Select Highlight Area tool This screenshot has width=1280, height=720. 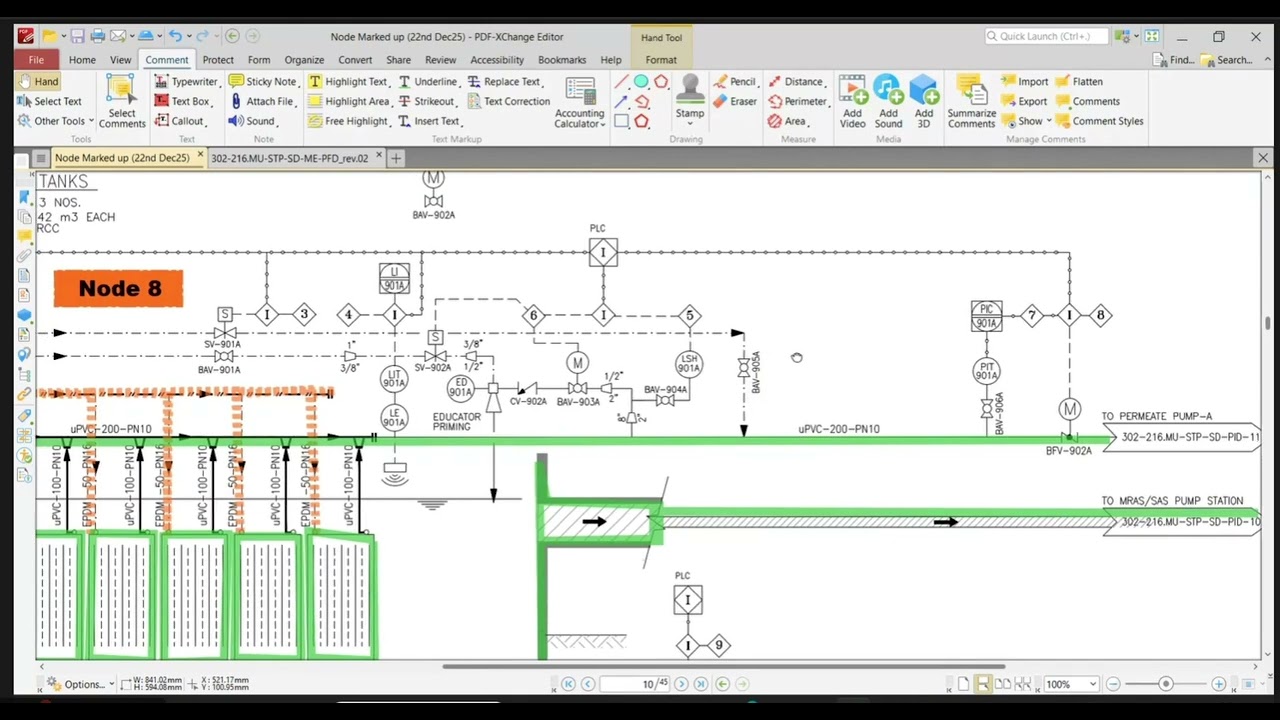[x=349, y=101]
